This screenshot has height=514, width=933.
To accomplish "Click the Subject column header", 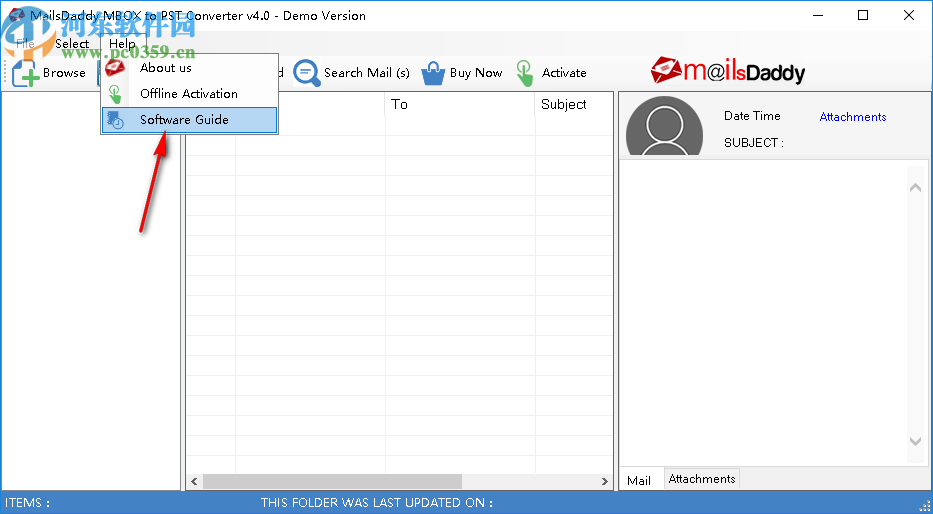I will point(563,104).
